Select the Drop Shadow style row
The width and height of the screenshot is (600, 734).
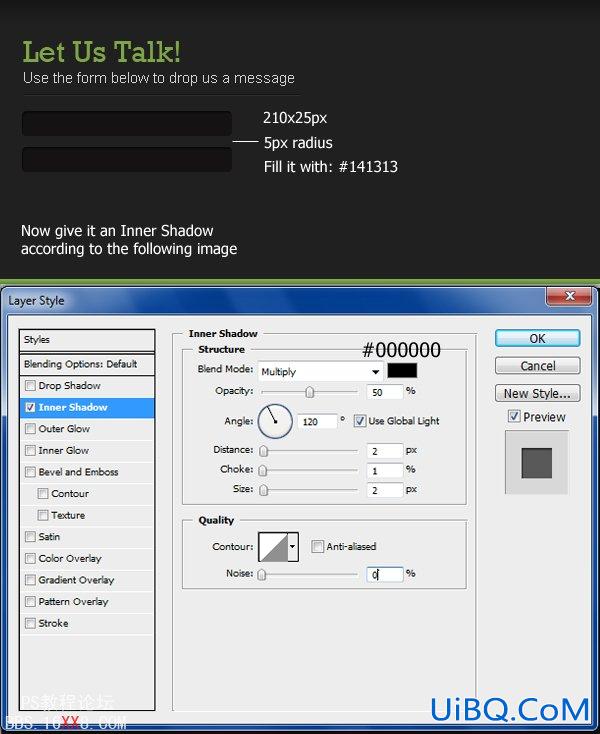click(x=87, y=385)
